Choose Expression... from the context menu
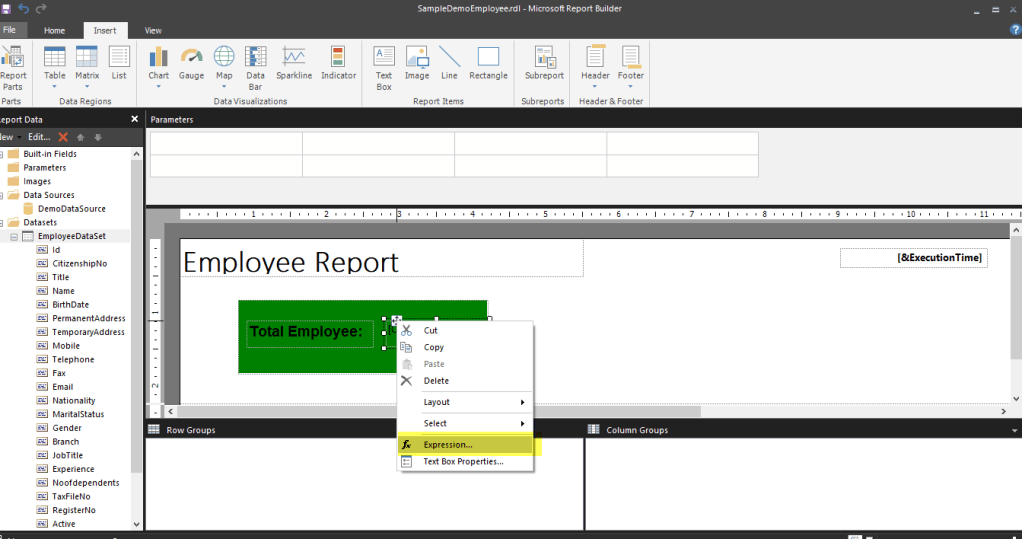 tap(448, 445)
